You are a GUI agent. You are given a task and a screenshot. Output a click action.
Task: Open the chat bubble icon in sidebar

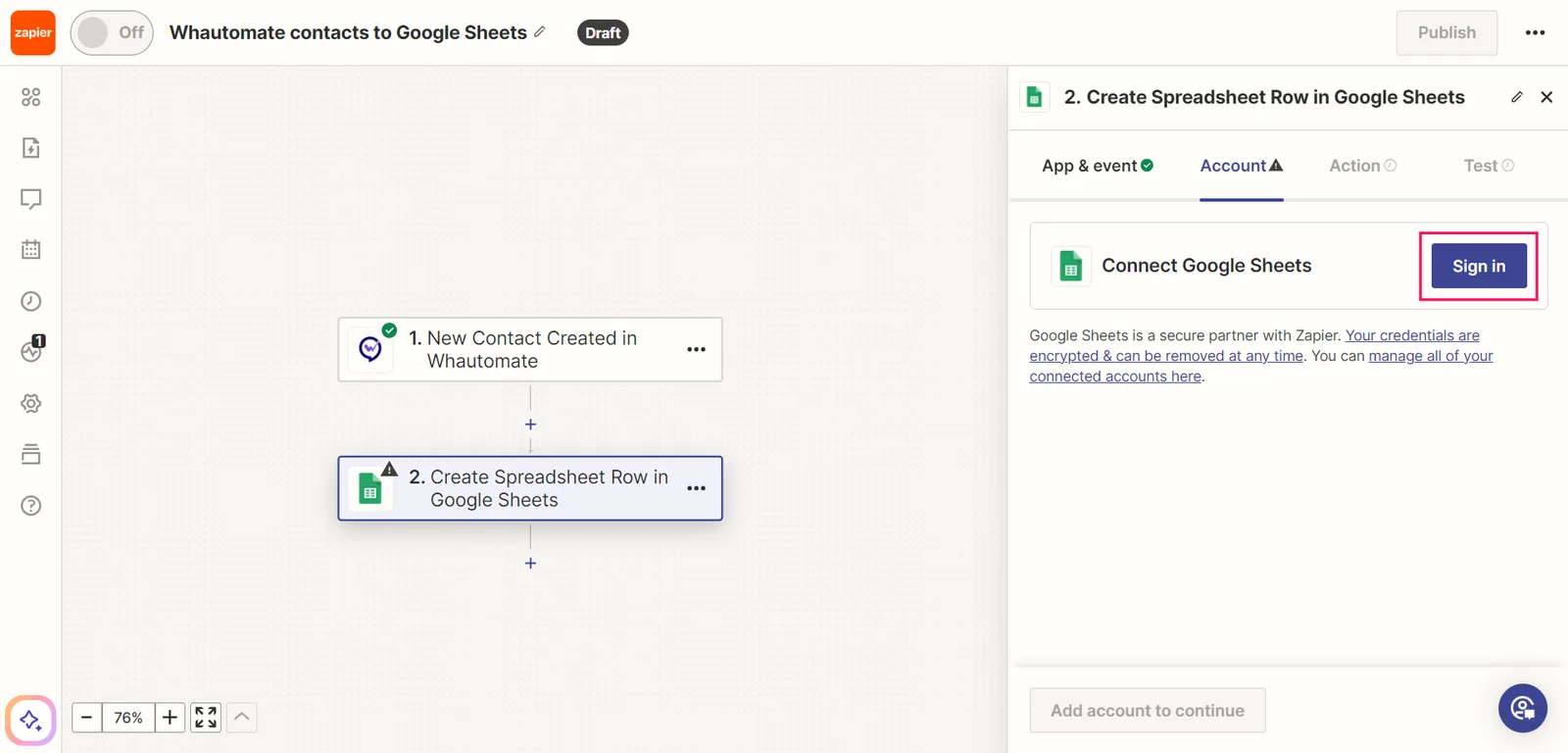point(31,199)
